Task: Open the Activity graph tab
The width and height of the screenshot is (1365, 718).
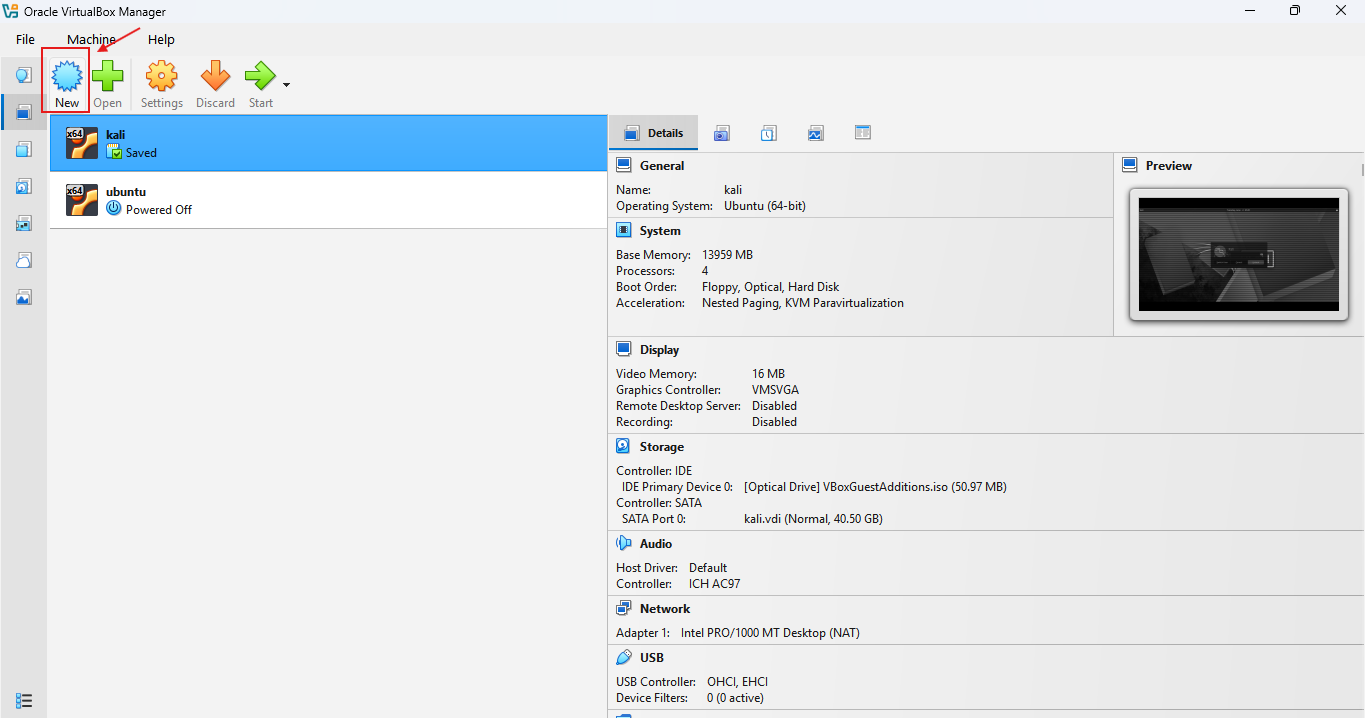Action: tap(816, 133)
